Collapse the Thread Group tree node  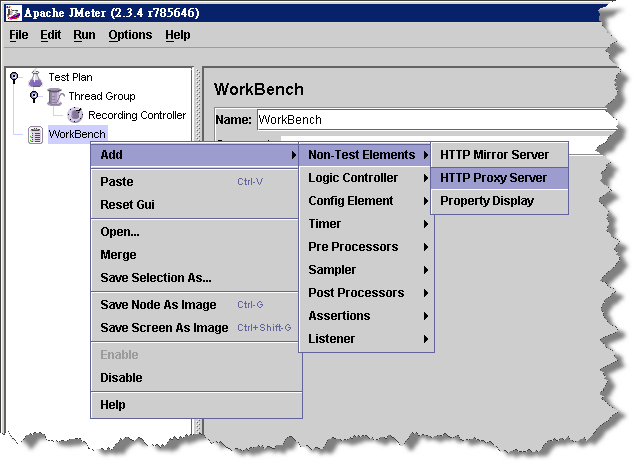click(x=33, y=96)
